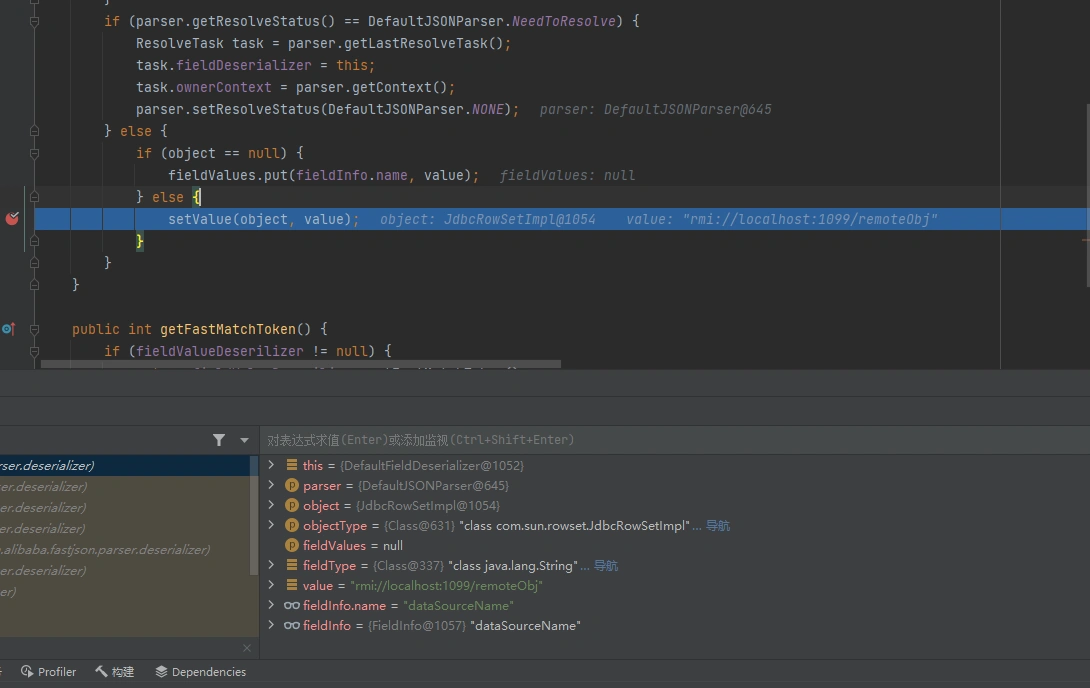Click the filter frames funnel icon
Screen dimensions: 1090x688
click(x=219, y=440)
